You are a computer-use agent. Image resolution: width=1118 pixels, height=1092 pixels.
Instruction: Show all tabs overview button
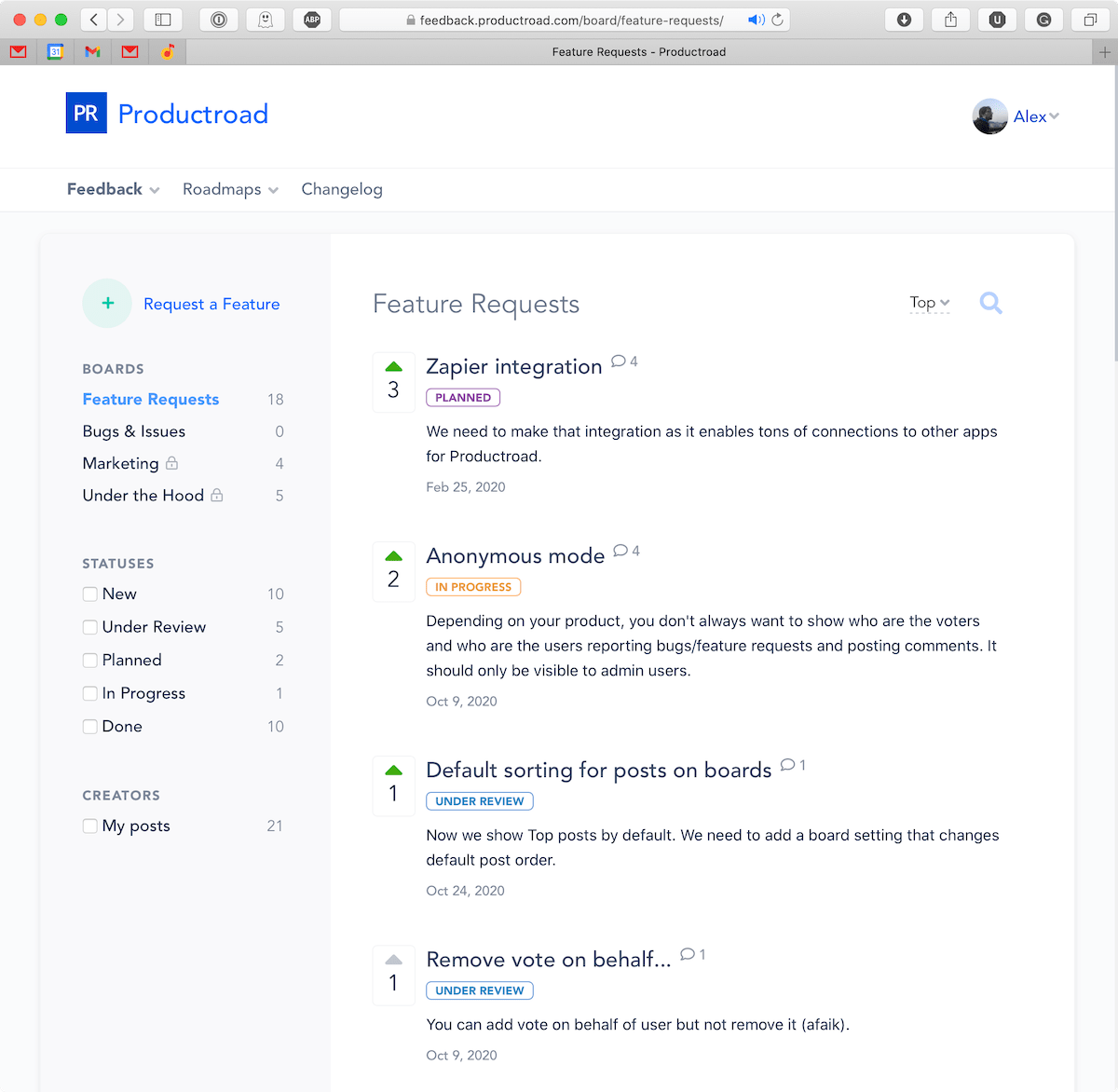[1090, 19]
